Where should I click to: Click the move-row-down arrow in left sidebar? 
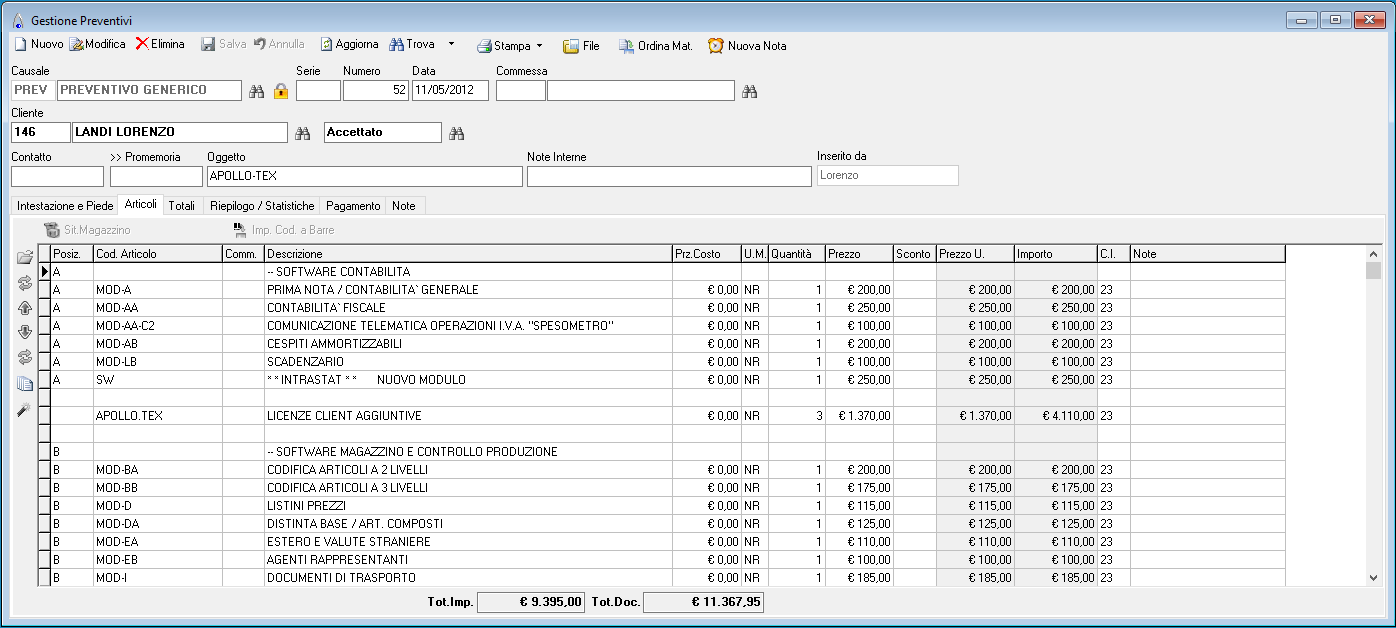(25, 333)
